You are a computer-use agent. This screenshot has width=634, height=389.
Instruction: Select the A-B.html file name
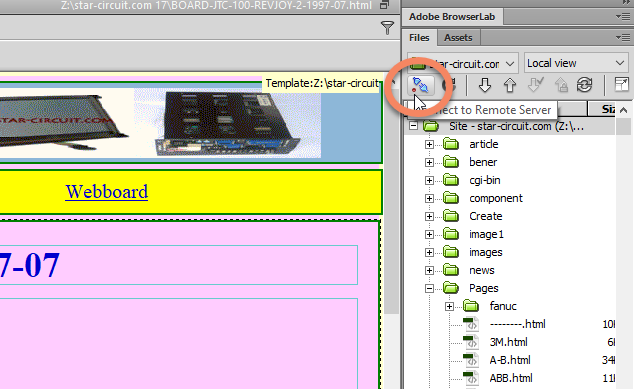pyautogui.click(x=510, y=360)
